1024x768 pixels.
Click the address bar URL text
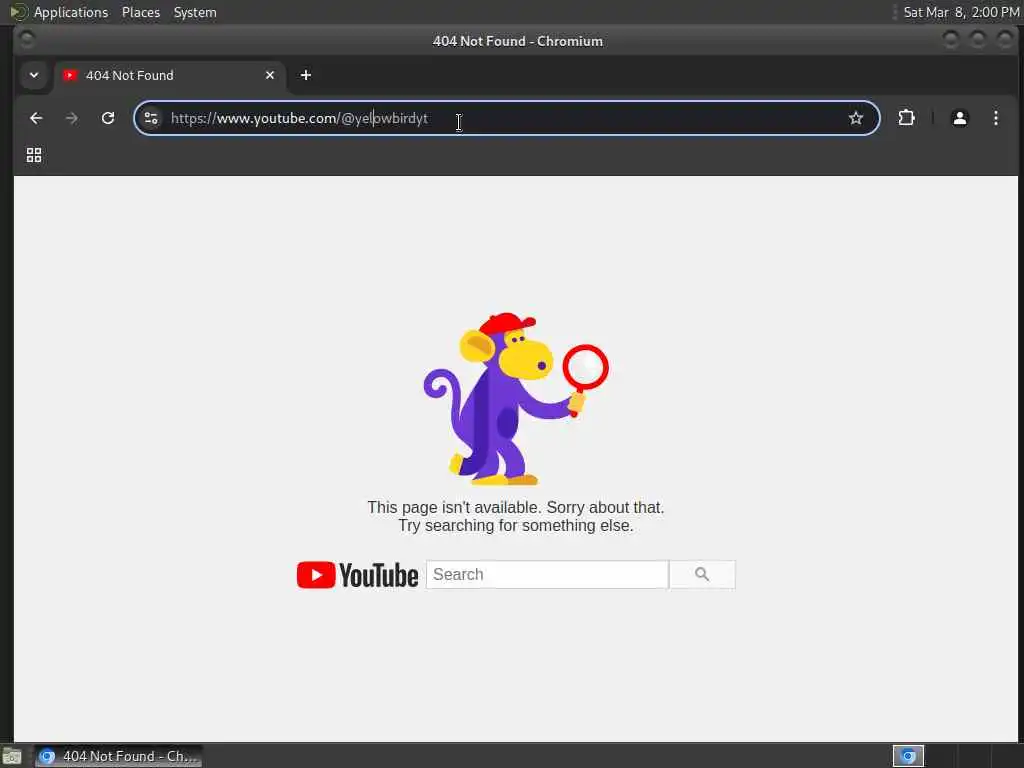click(300, 118)
